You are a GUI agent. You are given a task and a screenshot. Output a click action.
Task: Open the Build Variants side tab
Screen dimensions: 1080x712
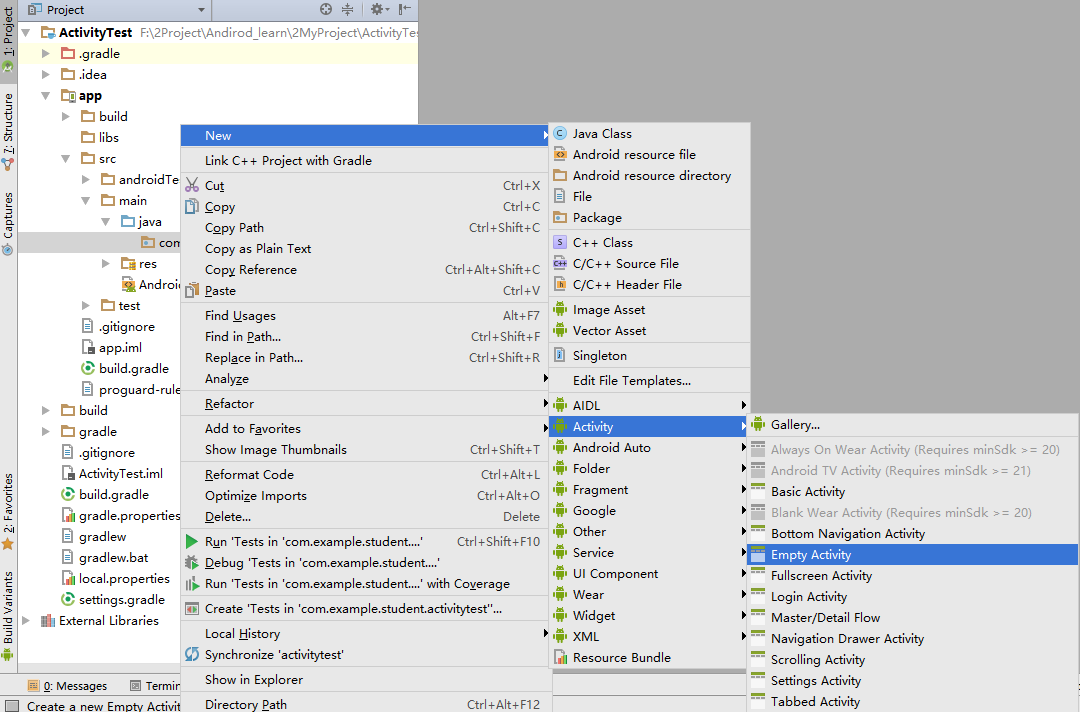[8, 614]
